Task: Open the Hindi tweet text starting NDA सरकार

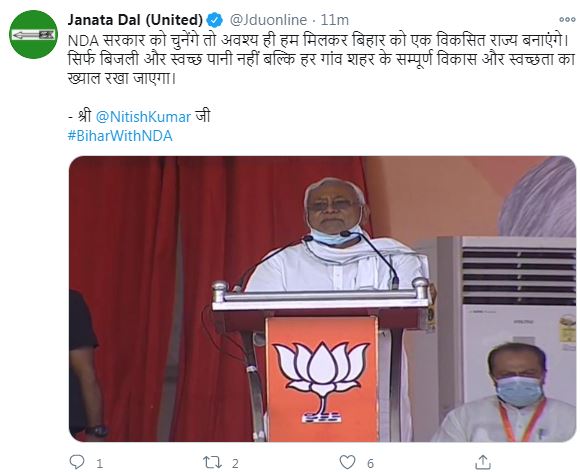Action: pyautogui.click(x=321, y=60)
